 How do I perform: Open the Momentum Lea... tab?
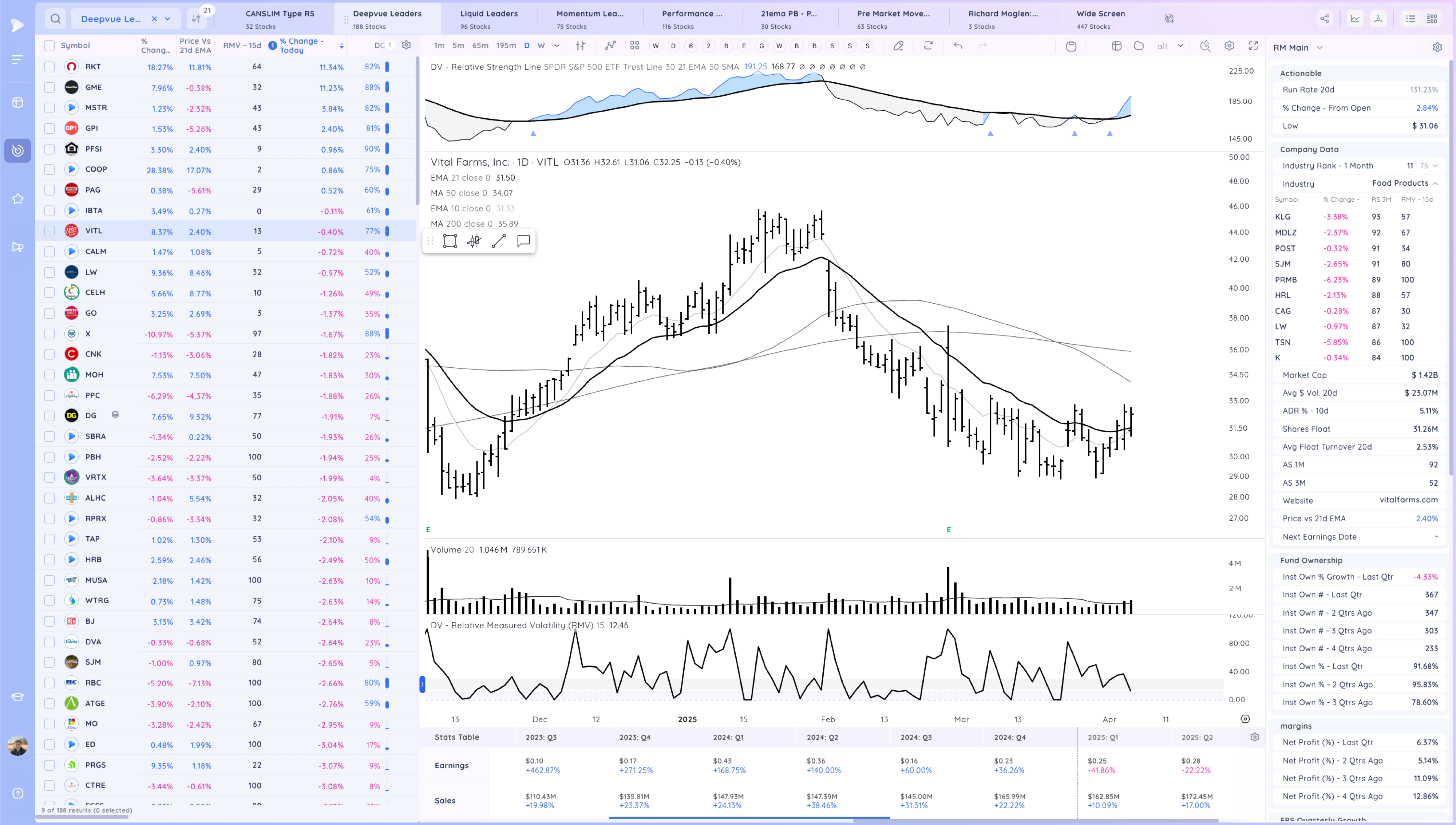point(590,19)
